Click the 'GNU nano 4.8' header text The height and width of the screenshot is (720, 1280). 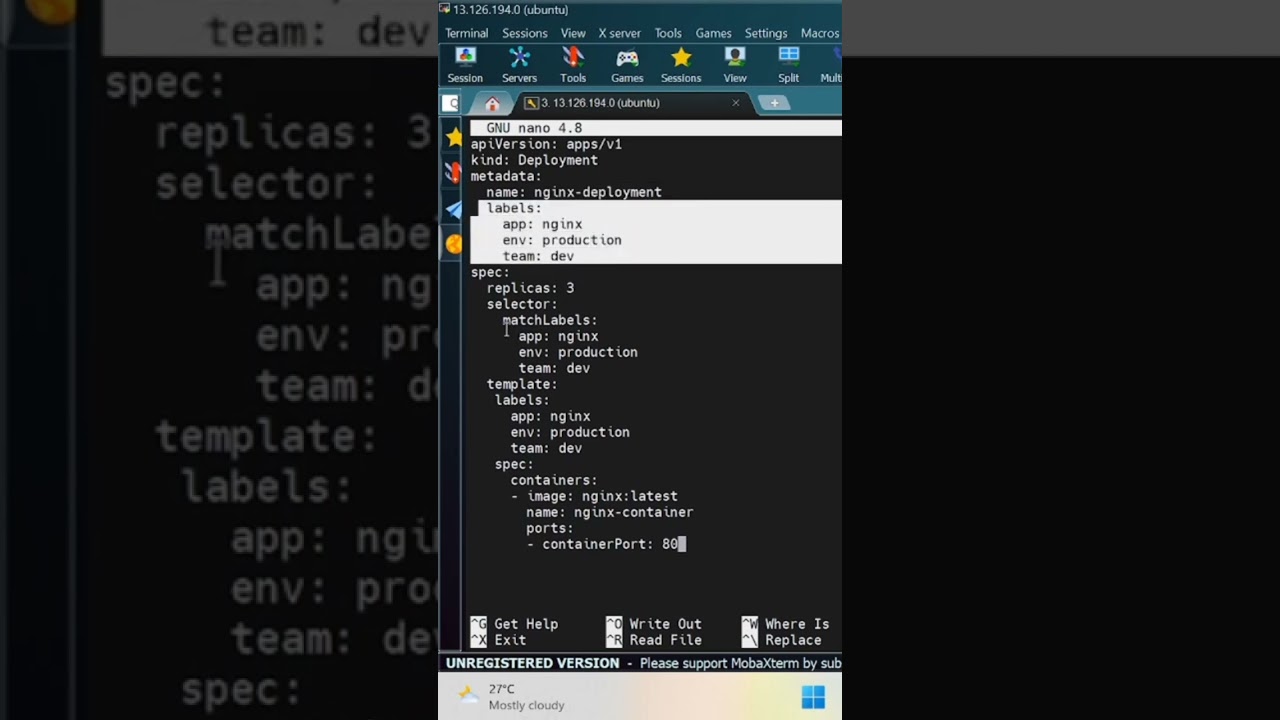click(534, 128)
